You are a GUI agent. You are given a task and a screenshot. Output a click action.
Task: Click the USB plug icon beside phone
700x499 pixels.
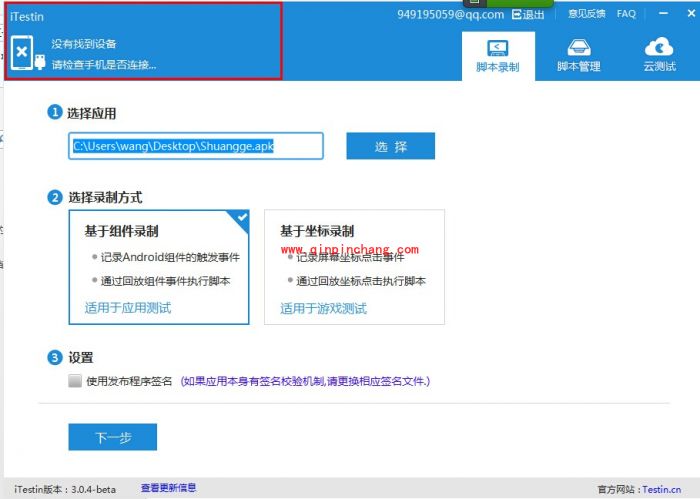tap(40, 62)
